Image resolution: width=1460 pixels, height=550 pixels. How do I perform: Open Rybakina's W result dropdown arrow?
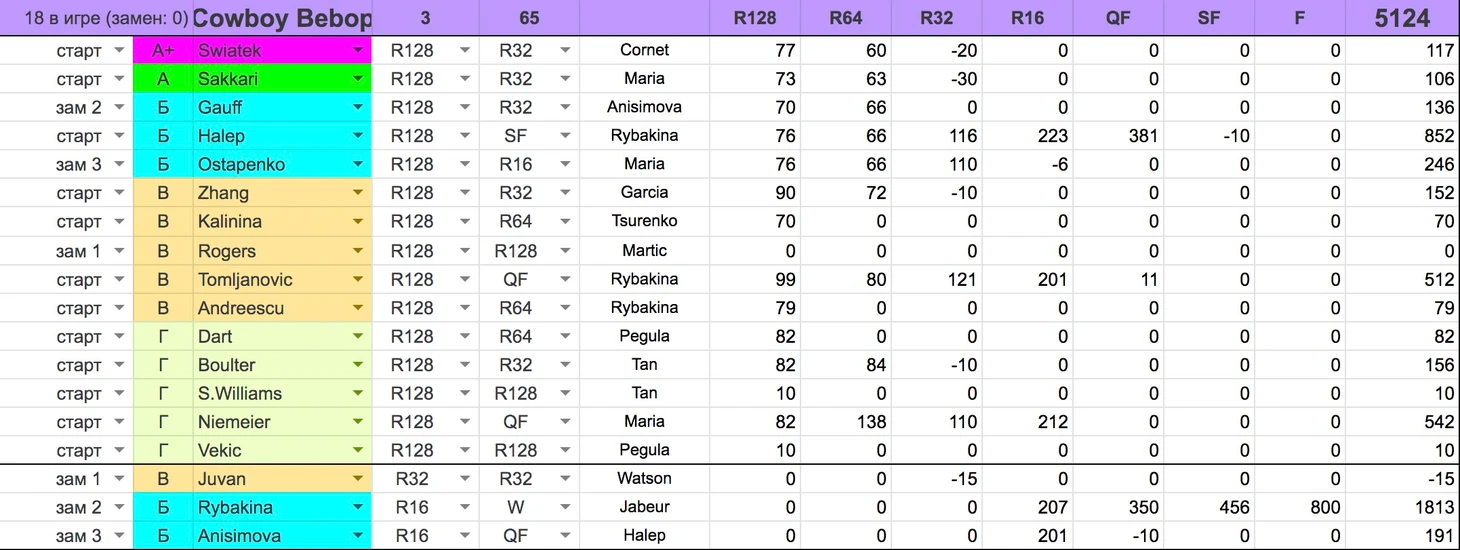(x=565, y=507)
